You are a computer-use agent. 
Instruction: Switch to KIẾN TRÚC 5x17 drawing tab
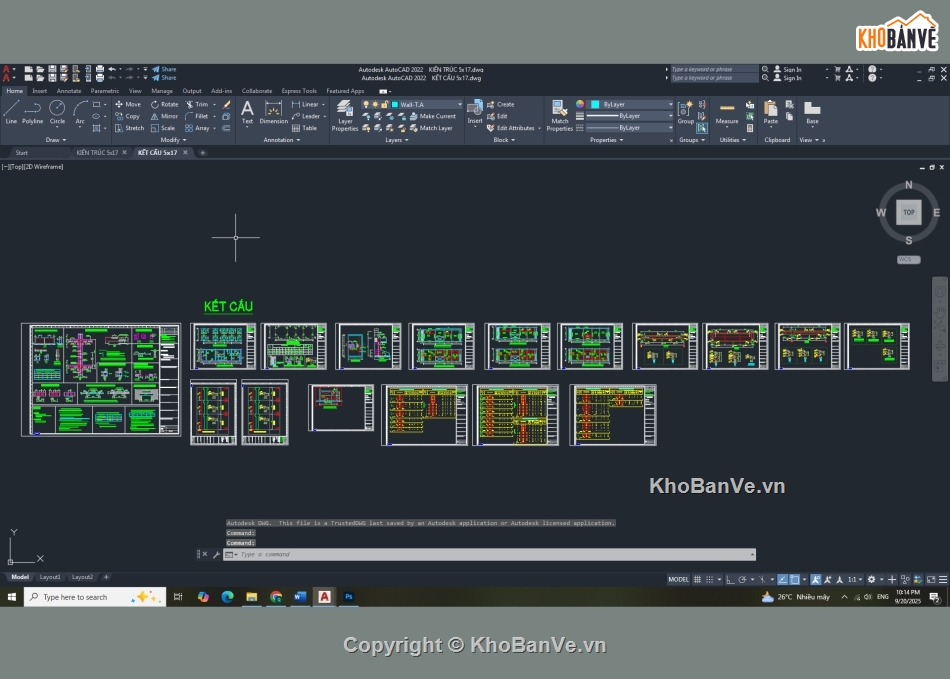coord(97,153)
